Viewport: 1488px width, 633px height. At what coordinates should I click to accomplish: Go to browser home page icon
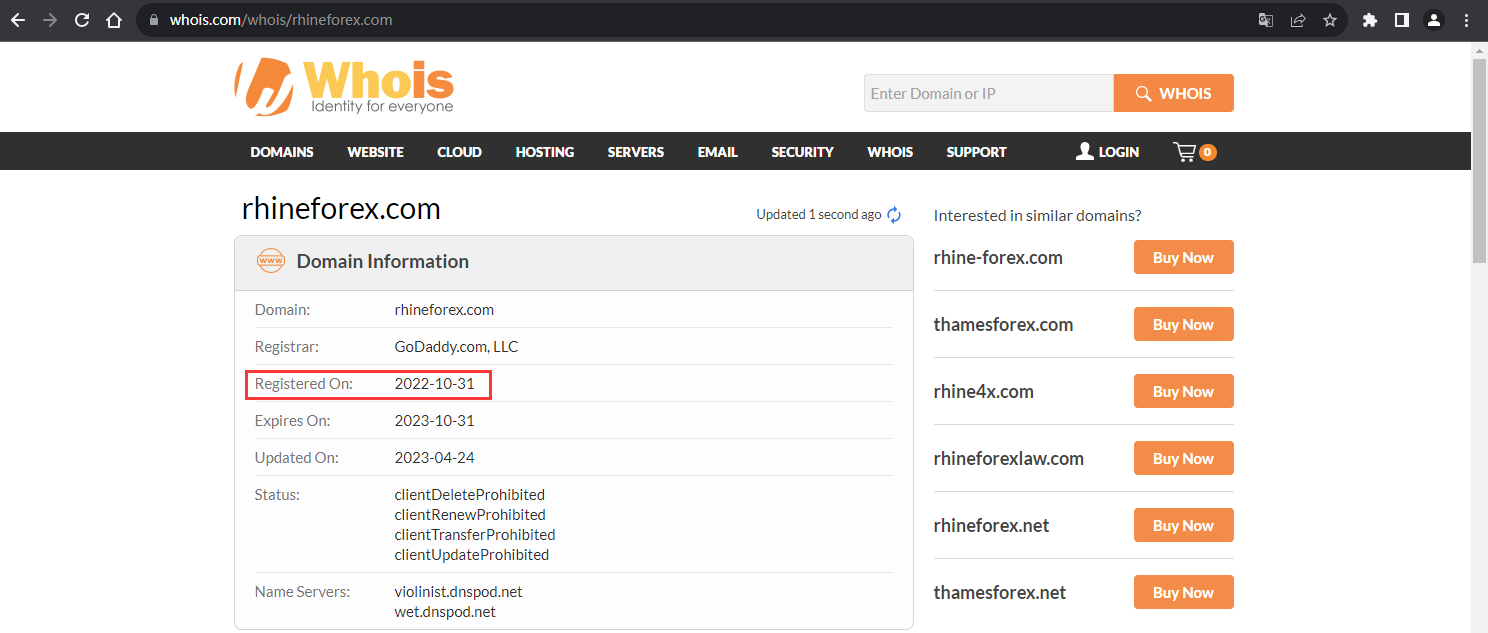pos(114,20)
